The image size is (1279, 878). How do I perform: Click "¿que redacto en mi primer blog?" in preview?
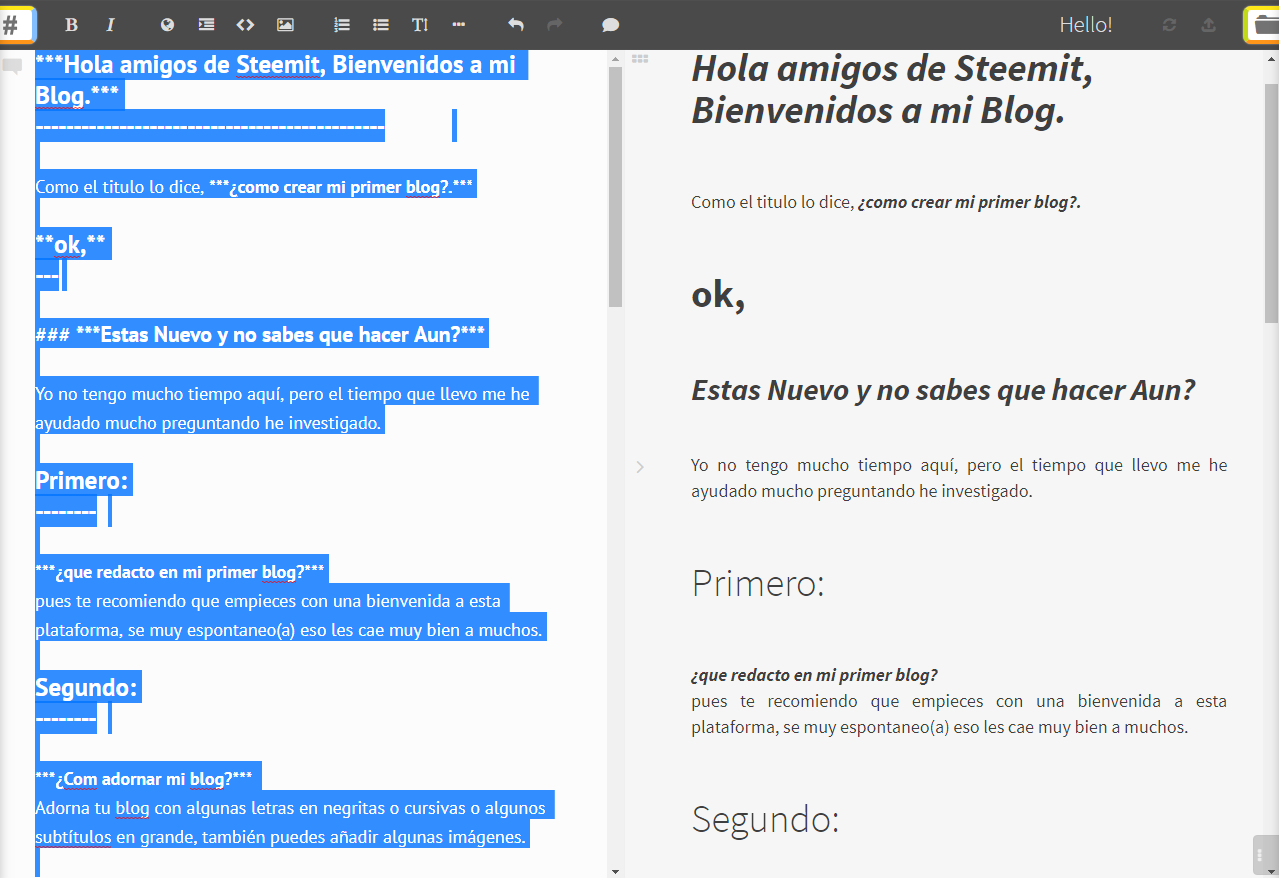coord(815,675)
